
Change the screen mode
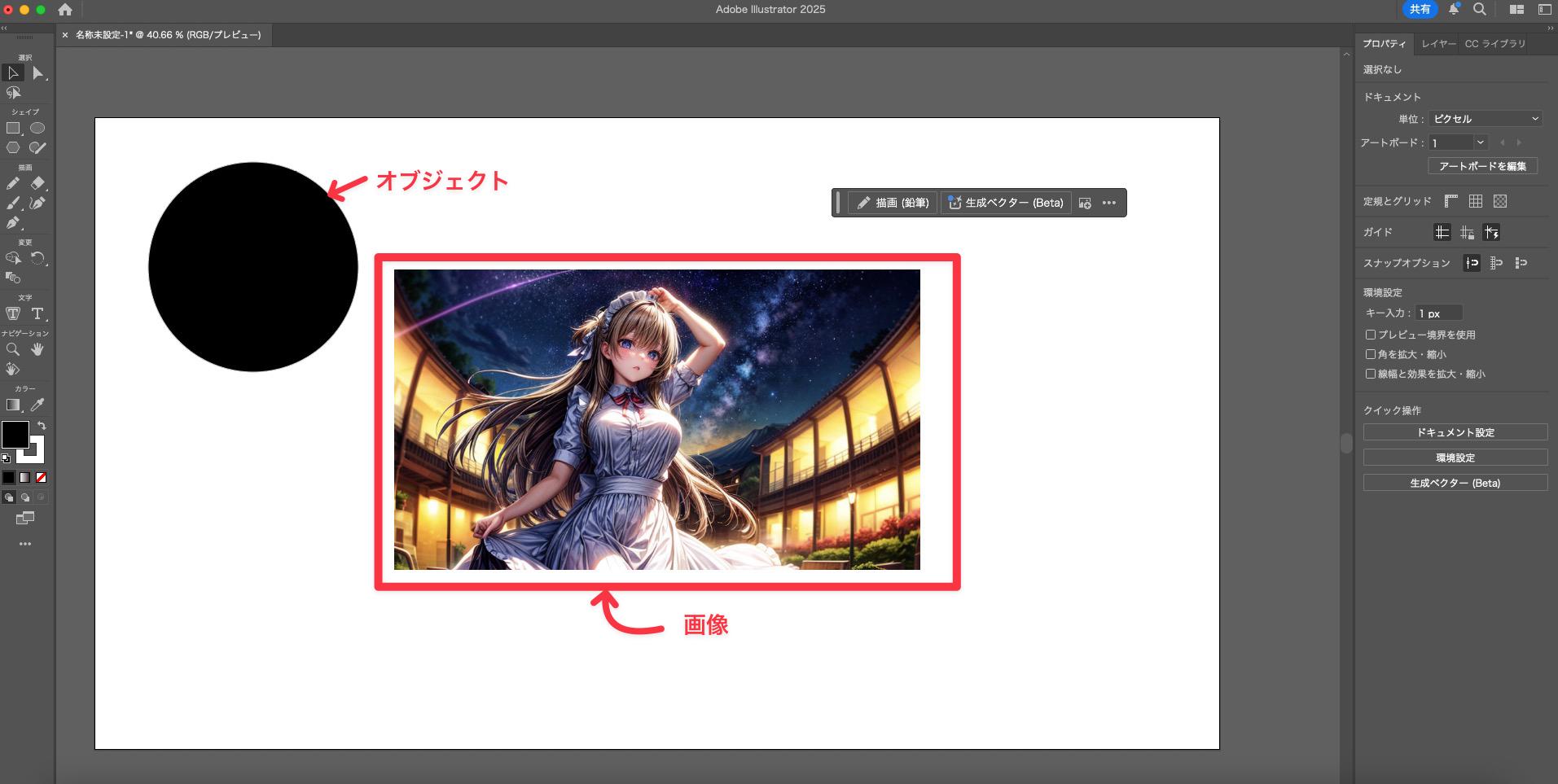[x=25, y=519]
